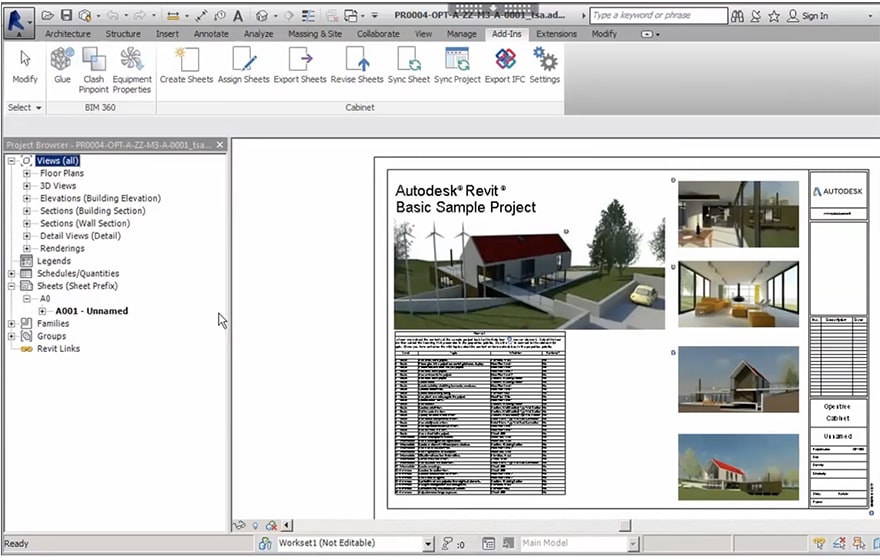Click the horizontal scrollbar left arrow
This screenshot has width=880, height=560.
click(287, 526)
